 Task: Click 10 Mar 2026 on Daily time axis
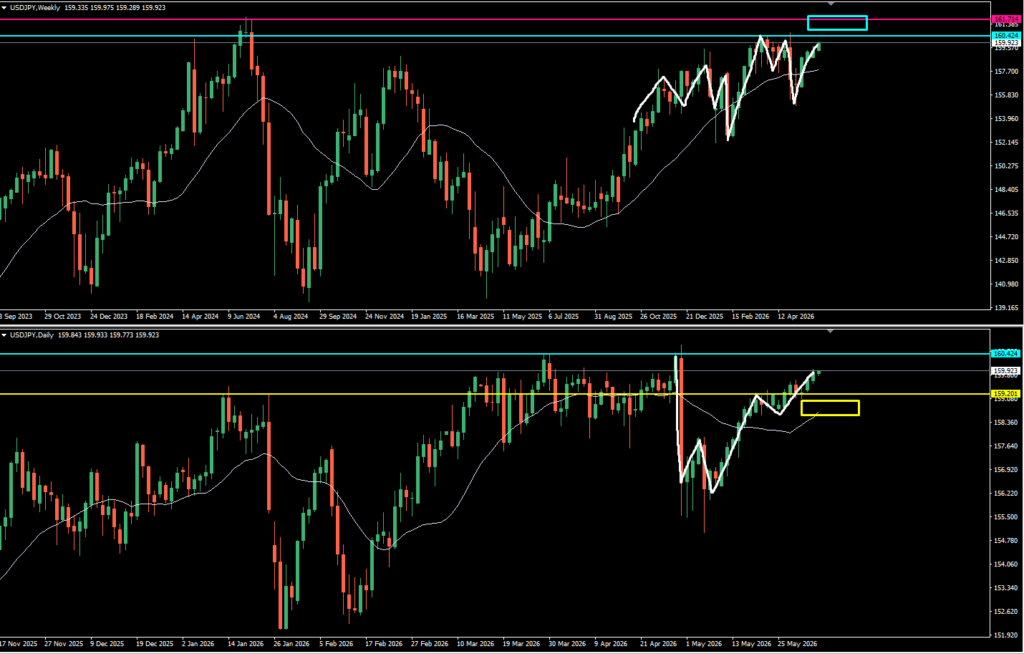click(x=475, y=643)
